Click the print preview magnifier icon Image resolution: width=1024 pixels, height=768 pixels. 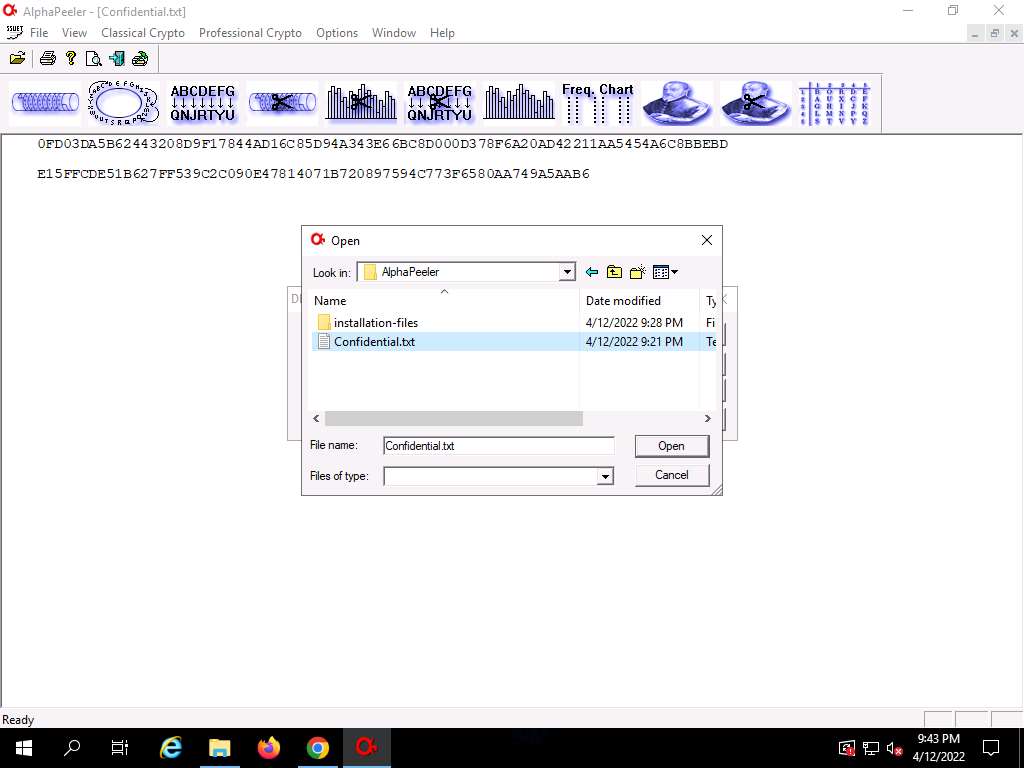[94, 58]
